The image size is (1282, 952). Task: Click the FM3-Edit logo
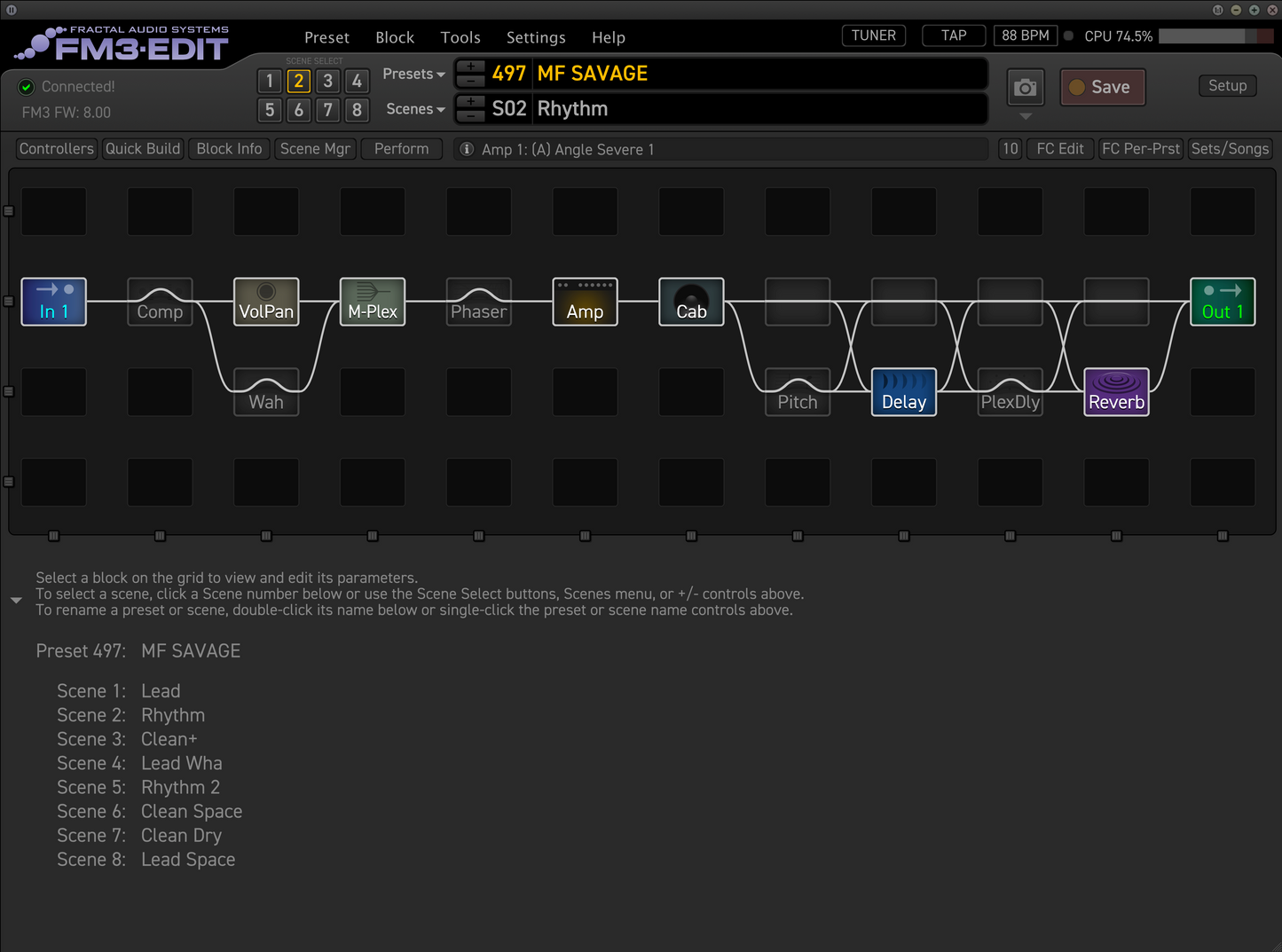[123, 43]
